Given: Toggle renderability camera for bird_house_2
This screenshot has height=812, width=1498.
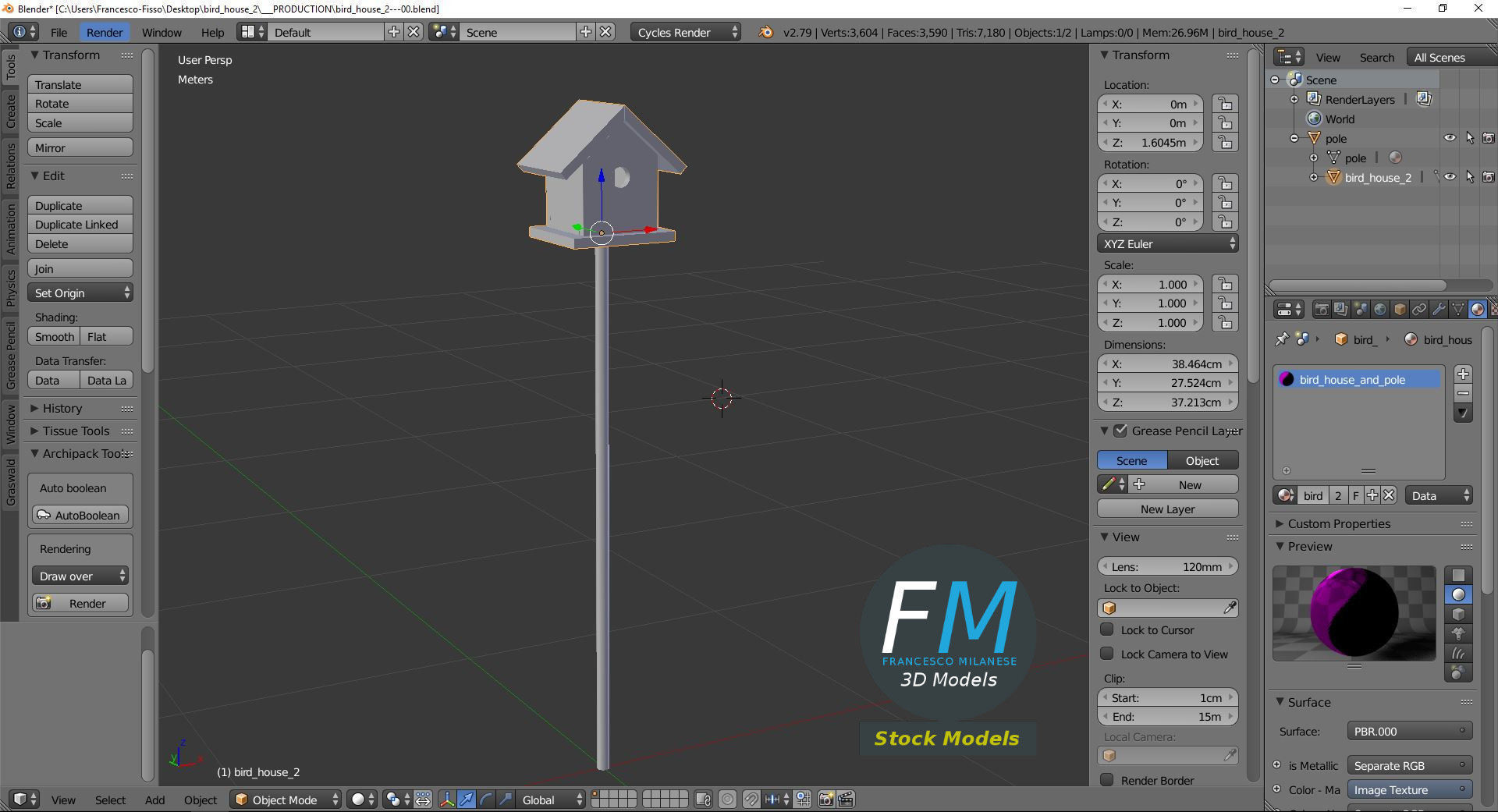Looking at the screenshot, I should pos(1489,177).
